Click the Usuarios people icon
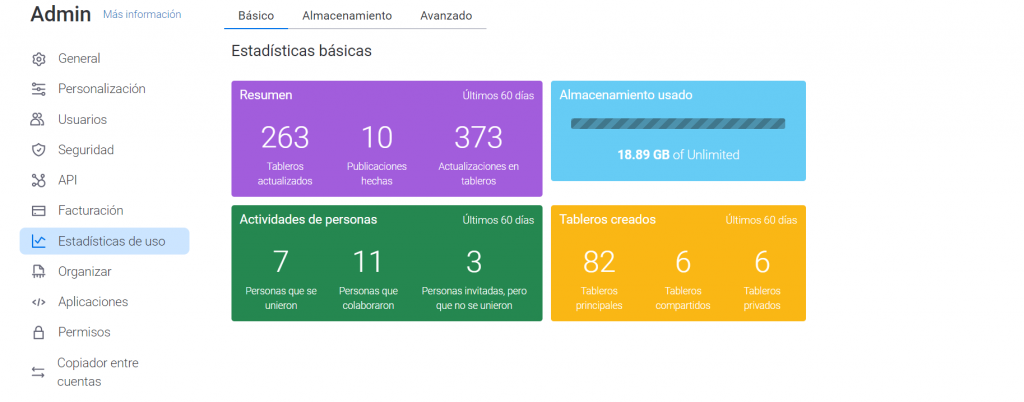Image resolution: width=1024 pixels, height=402 pixels. [x=38, y=120]
